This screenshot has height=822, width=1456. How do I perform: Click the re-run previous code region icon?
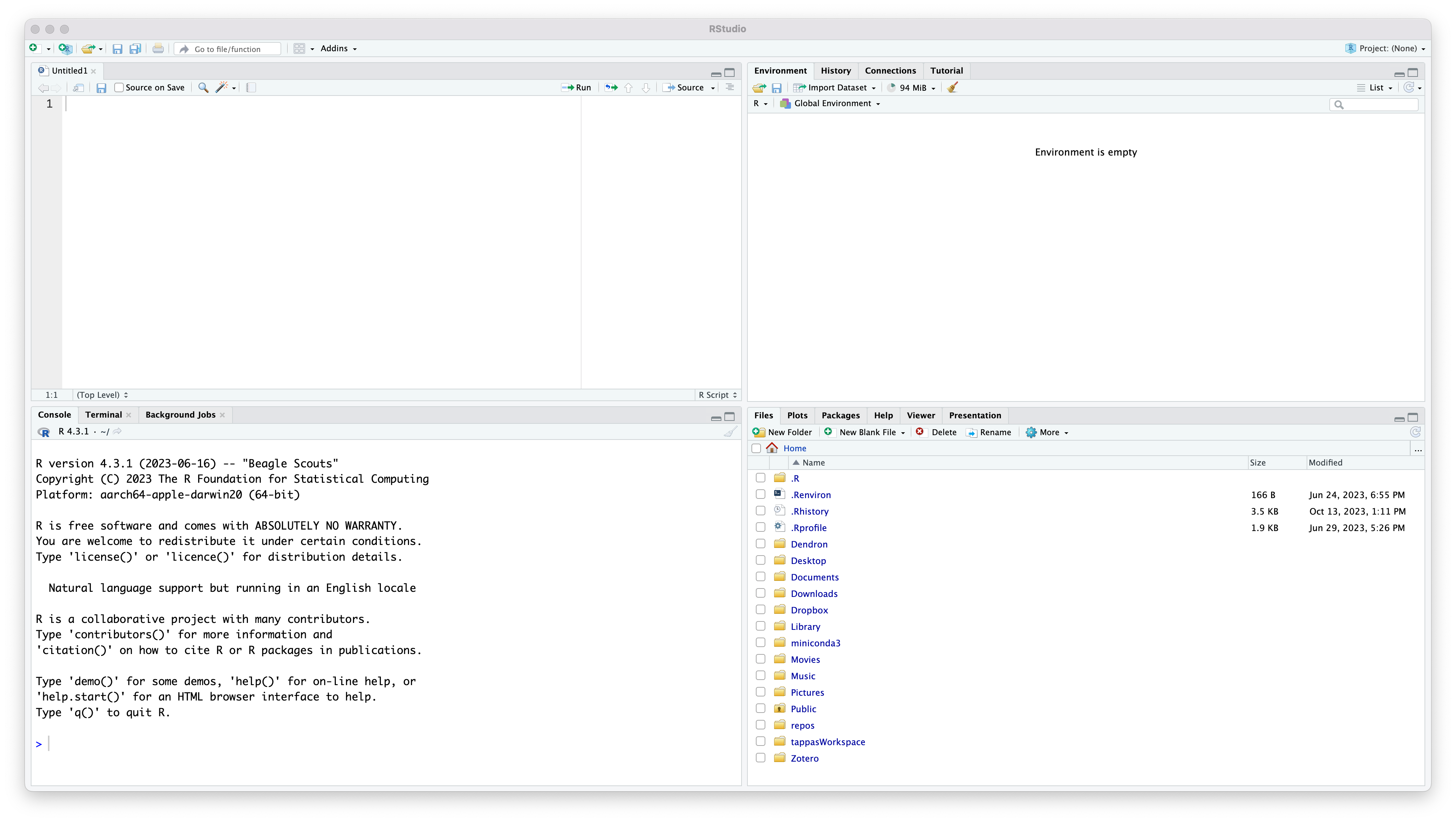(x=611, y=87)
